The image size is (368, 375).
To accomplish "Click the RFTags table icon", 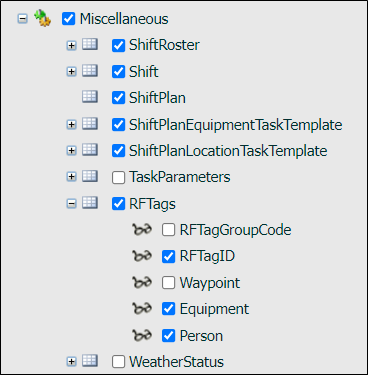I will click(x=90, y=203).
